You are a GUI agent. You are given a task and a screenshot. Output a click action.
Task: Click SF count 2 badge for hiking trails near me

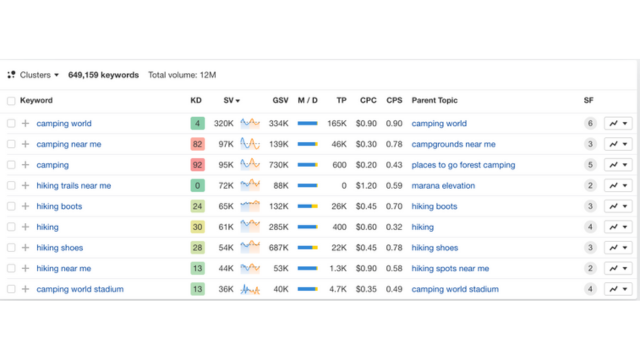pyautogui.click(x=590, y=186)
